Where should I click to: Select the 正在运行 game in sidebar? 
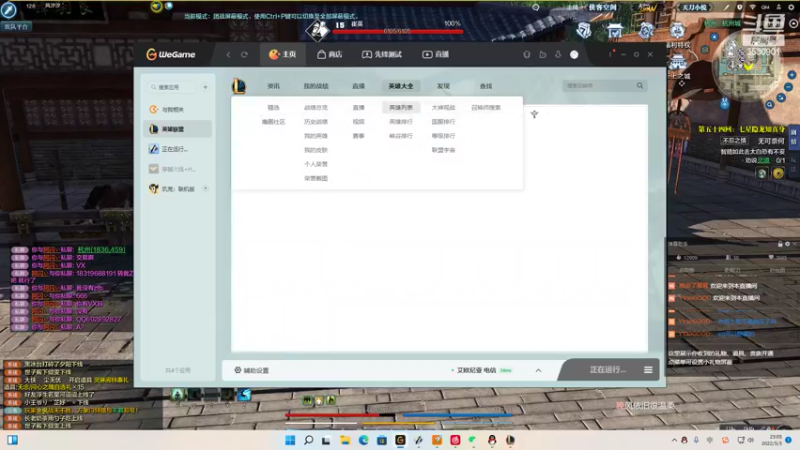pos(178,149)
